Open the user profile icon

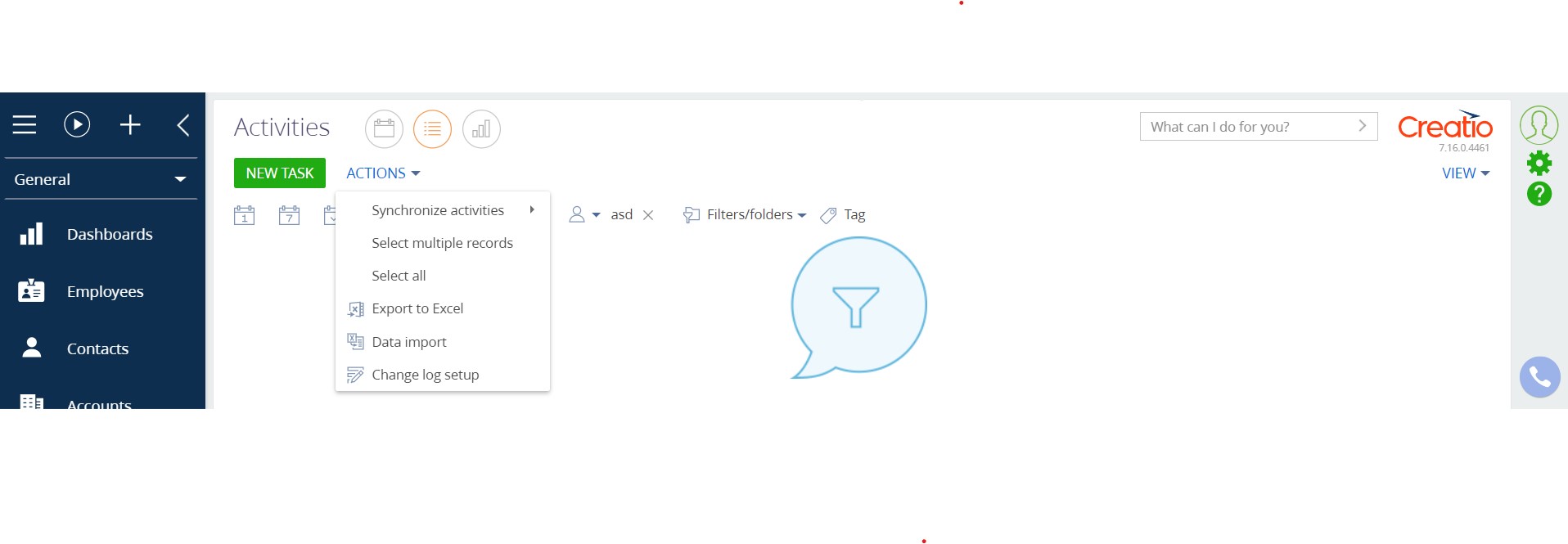1539,125
